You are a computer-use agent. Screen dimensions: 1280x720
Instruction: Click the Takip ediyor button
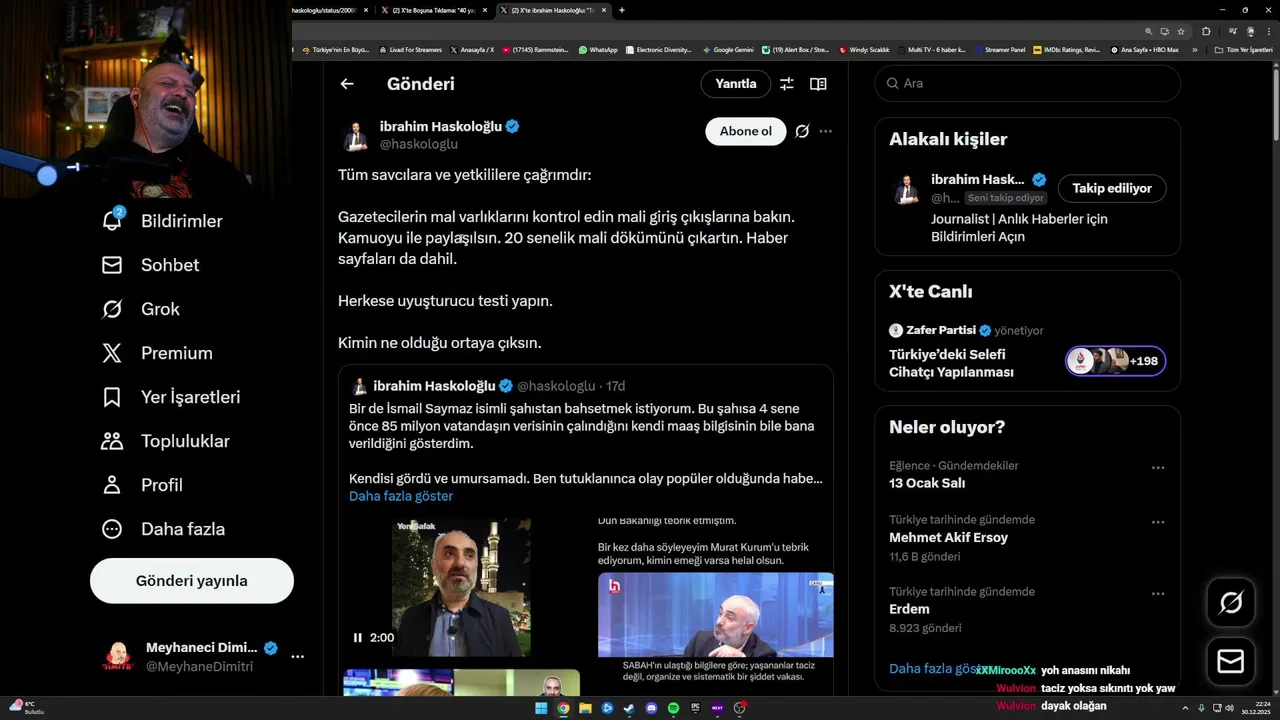(1112, 188)
